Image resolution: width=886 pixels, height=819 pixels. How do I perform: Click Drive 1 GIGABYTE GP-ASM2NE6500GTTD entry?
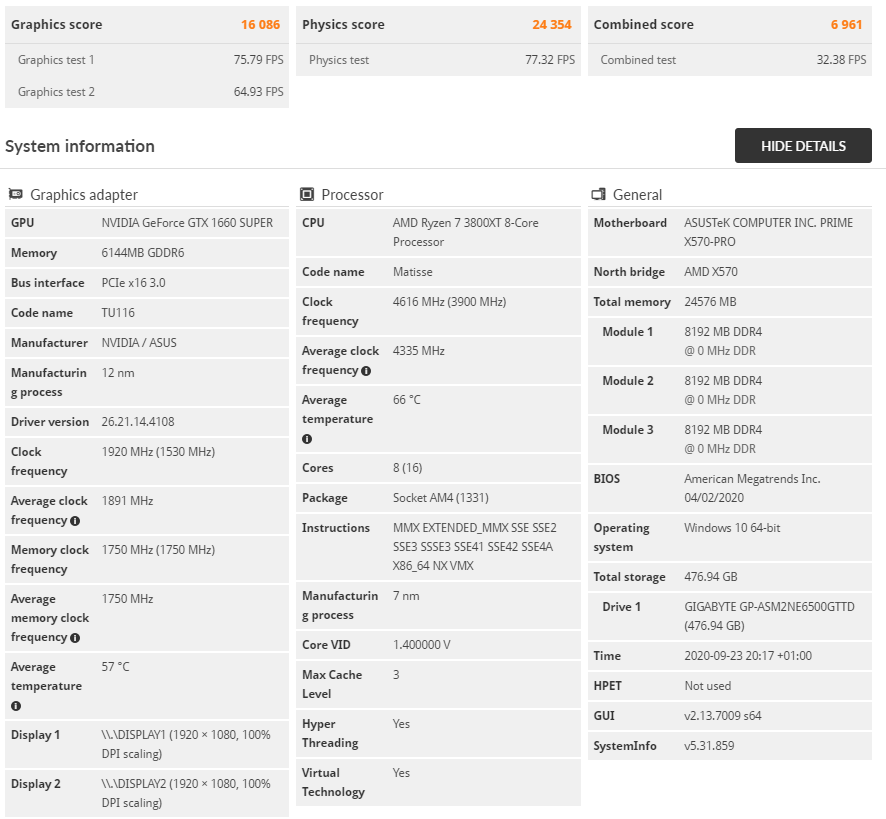click(x=729, y=616)
